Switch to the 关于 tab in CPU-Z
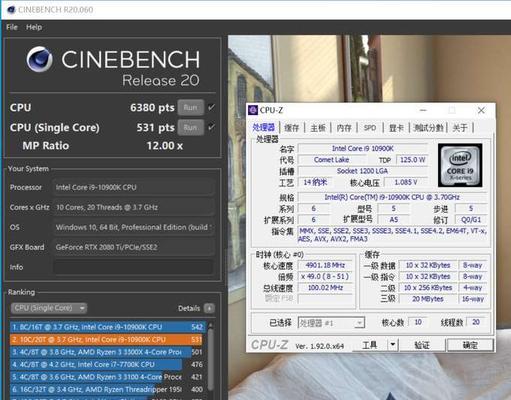 (460, 128)
